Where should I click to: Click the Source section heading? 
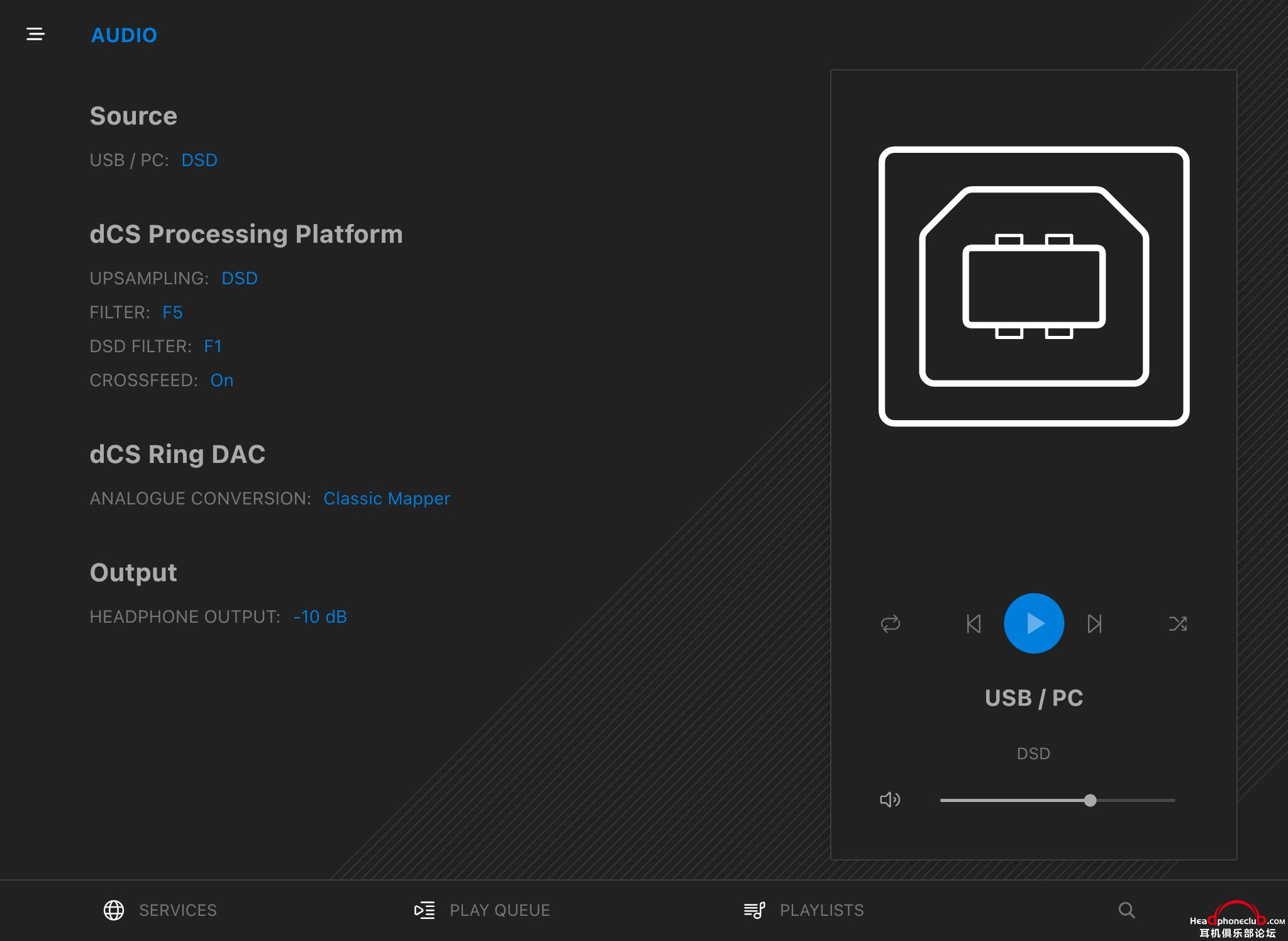pyautogui.click(x=133, y=116)
